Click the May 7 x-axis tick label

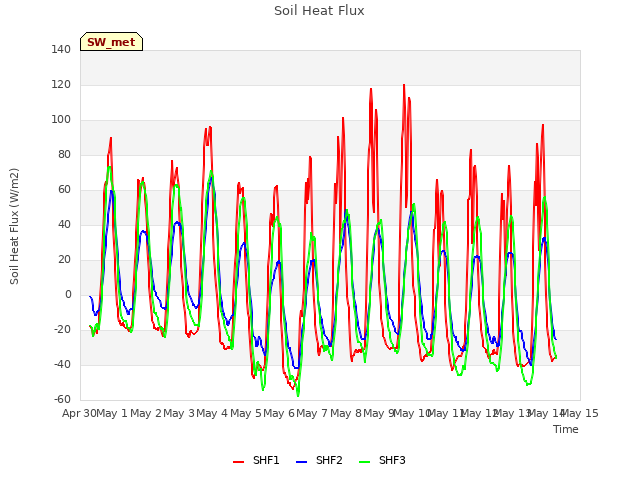312,413
